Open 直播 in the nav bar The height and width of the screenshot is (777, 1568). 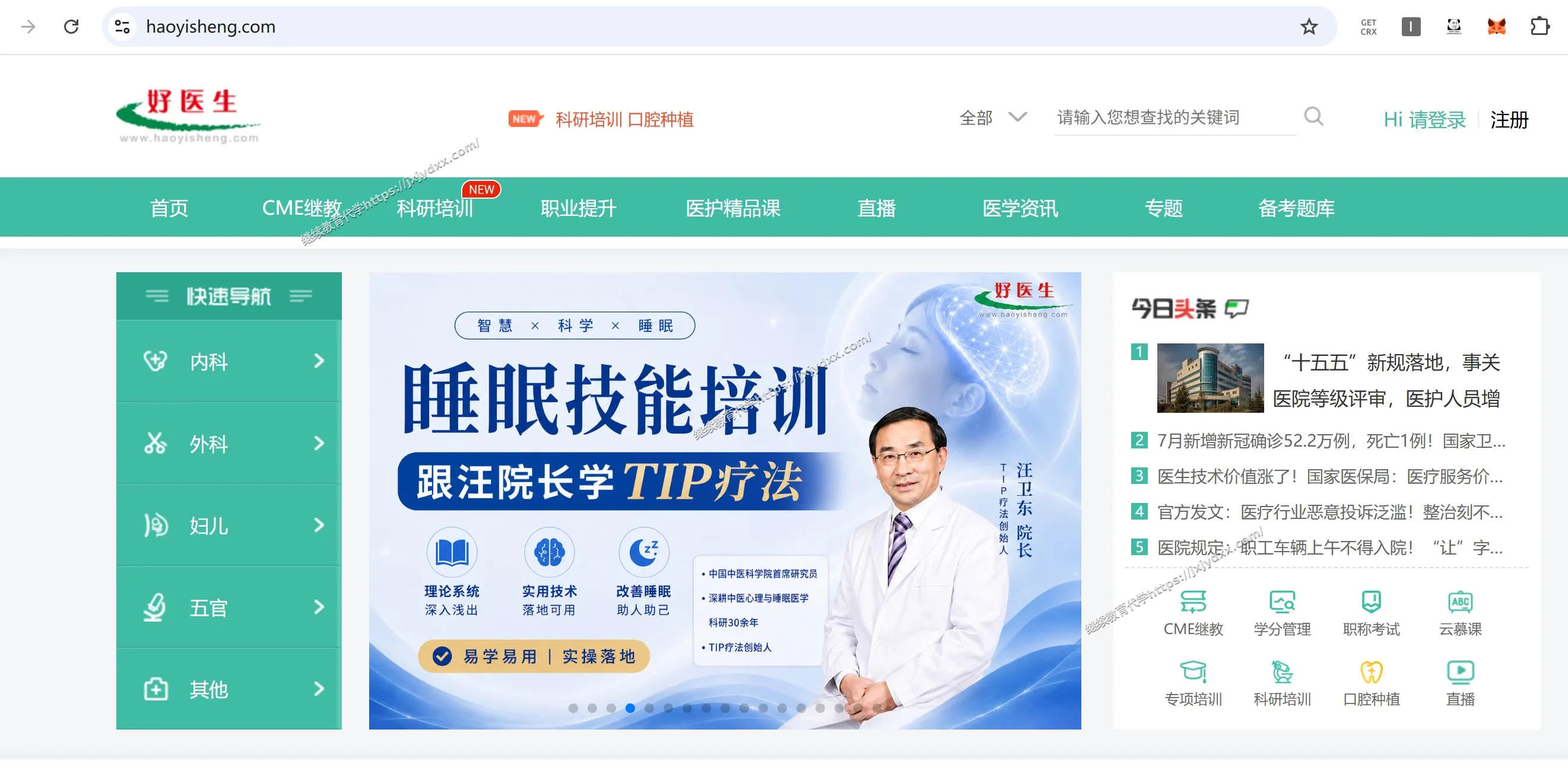(x=876, y=208)
